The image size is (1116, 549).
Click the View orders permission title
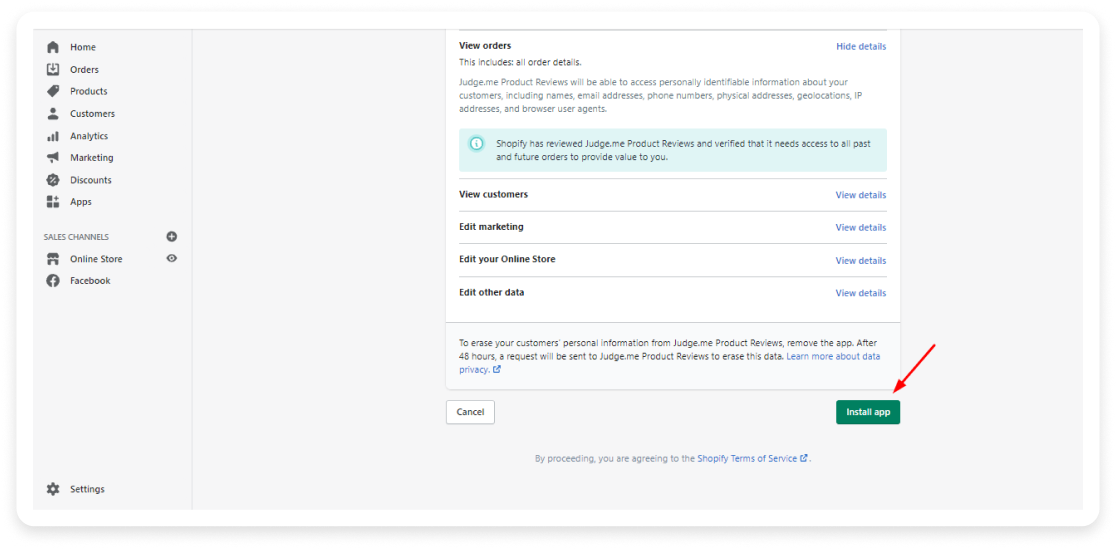pyautogui.click(x=485, y=46)
